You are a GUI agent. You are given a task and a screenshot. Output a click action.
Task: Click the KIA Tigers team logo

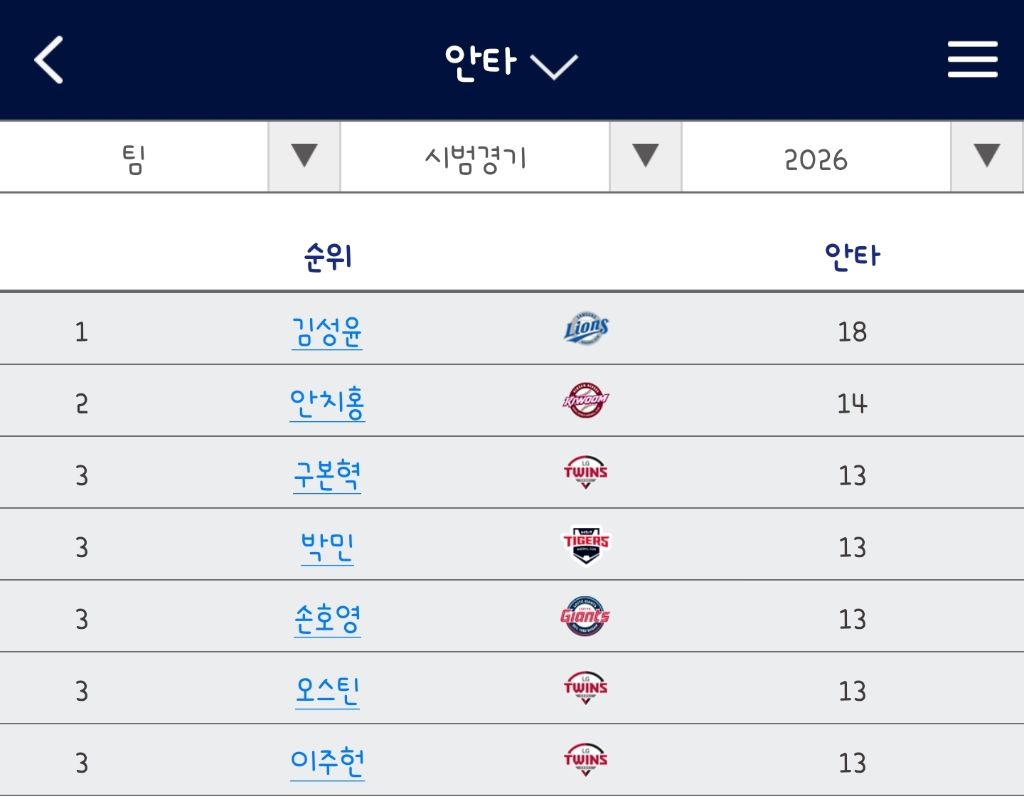pos(586,544)
